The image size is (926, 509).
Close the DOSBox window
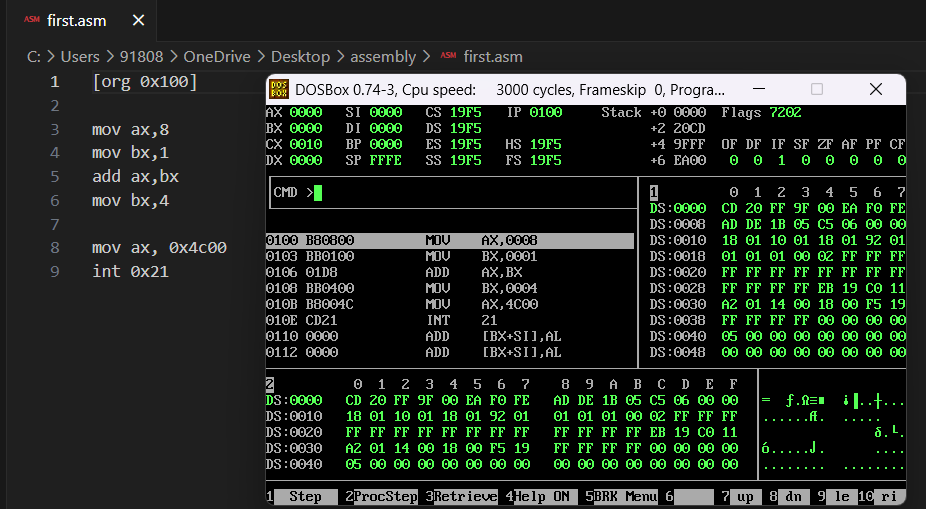tap(876, 89)
